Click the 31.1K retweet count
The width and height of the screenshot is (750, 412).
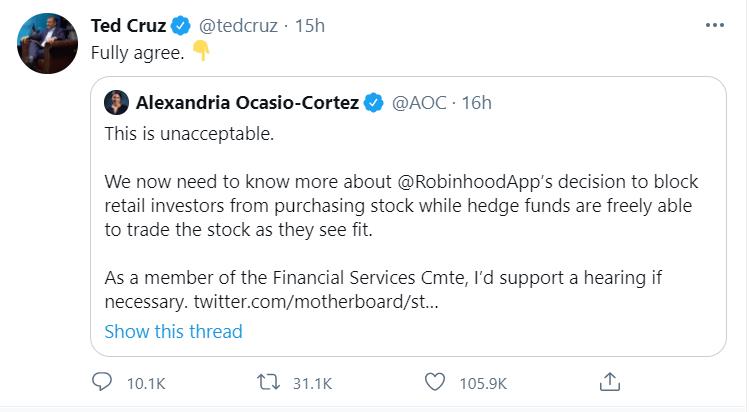pyautogui.click(x=309, y=382)
